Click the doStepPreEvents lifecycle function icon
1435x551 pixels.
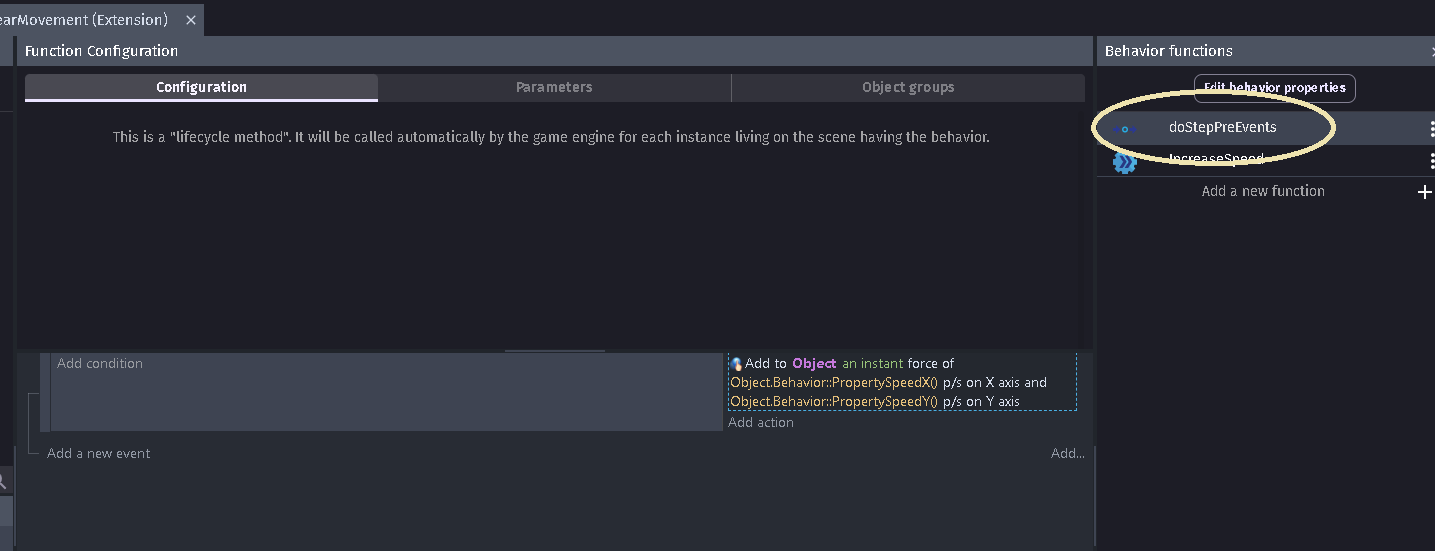click(1125, 128)
